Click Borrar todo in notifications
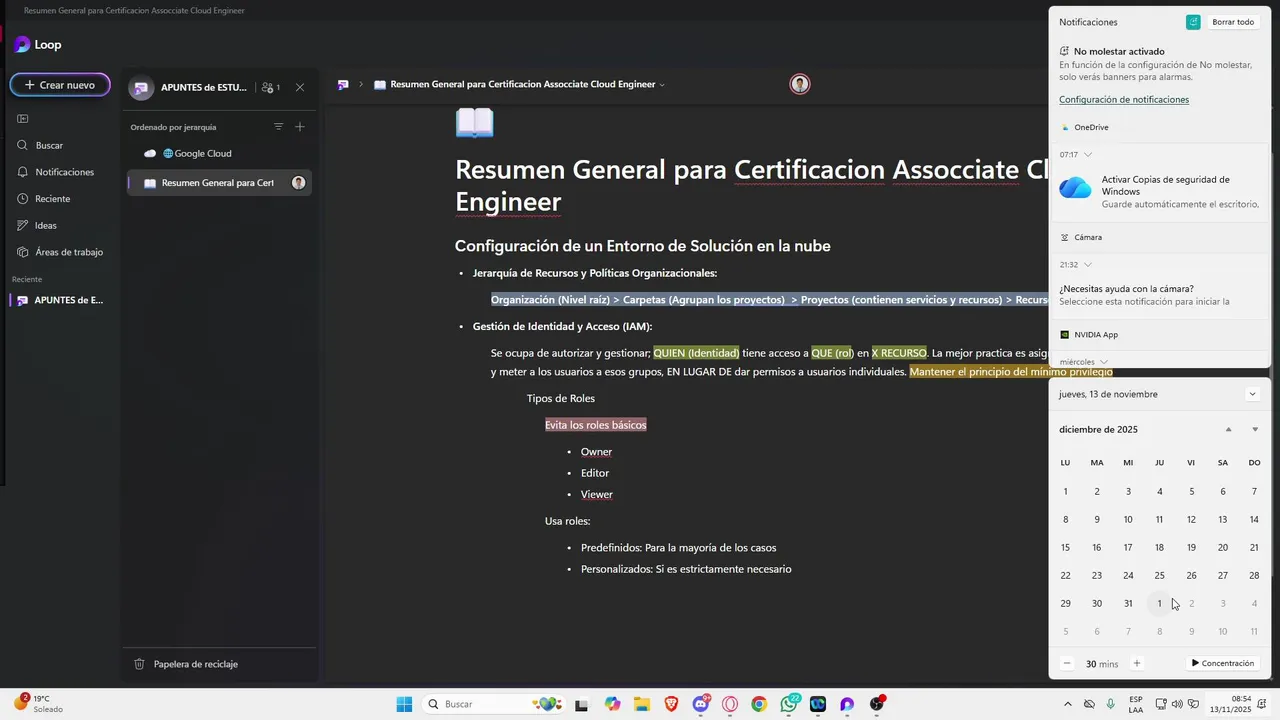This screenshot has width=1280, height=720. point(1232,22)
